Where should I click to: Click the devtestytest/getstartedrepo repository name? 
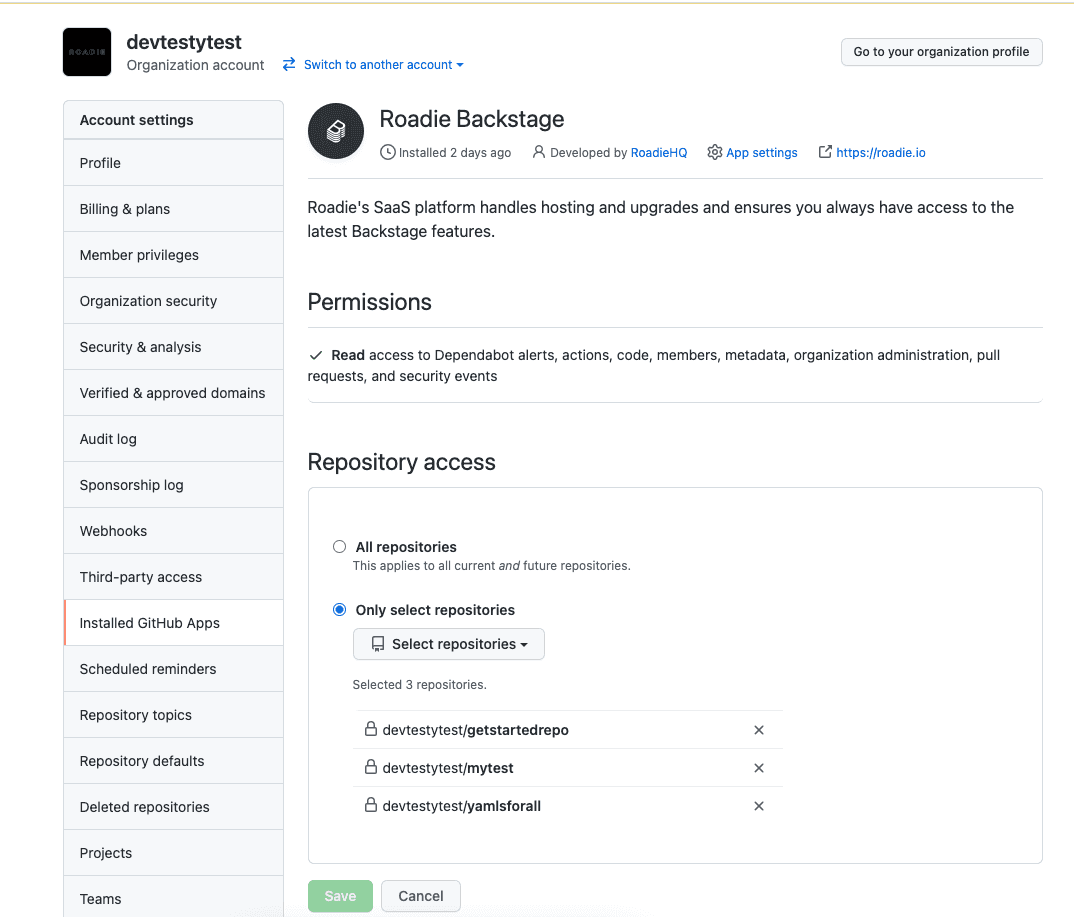point(475,730)
